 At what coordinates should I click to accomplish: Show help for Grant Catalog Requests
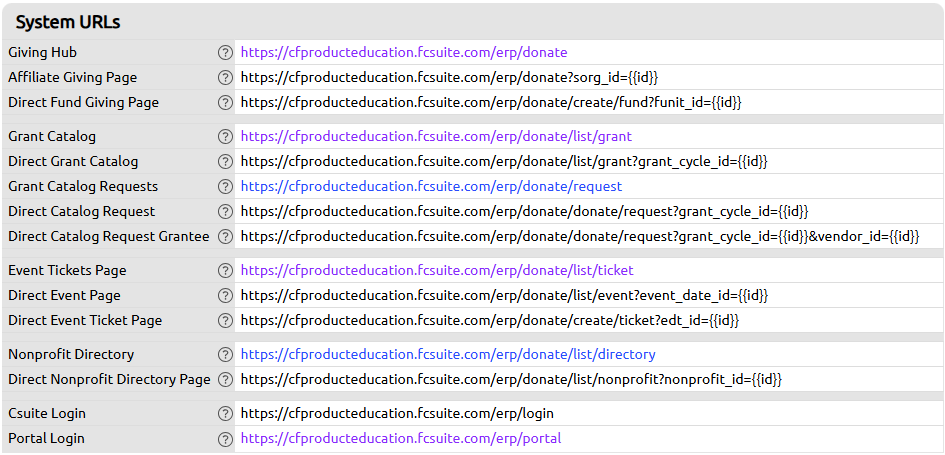(x=225, y=187)
